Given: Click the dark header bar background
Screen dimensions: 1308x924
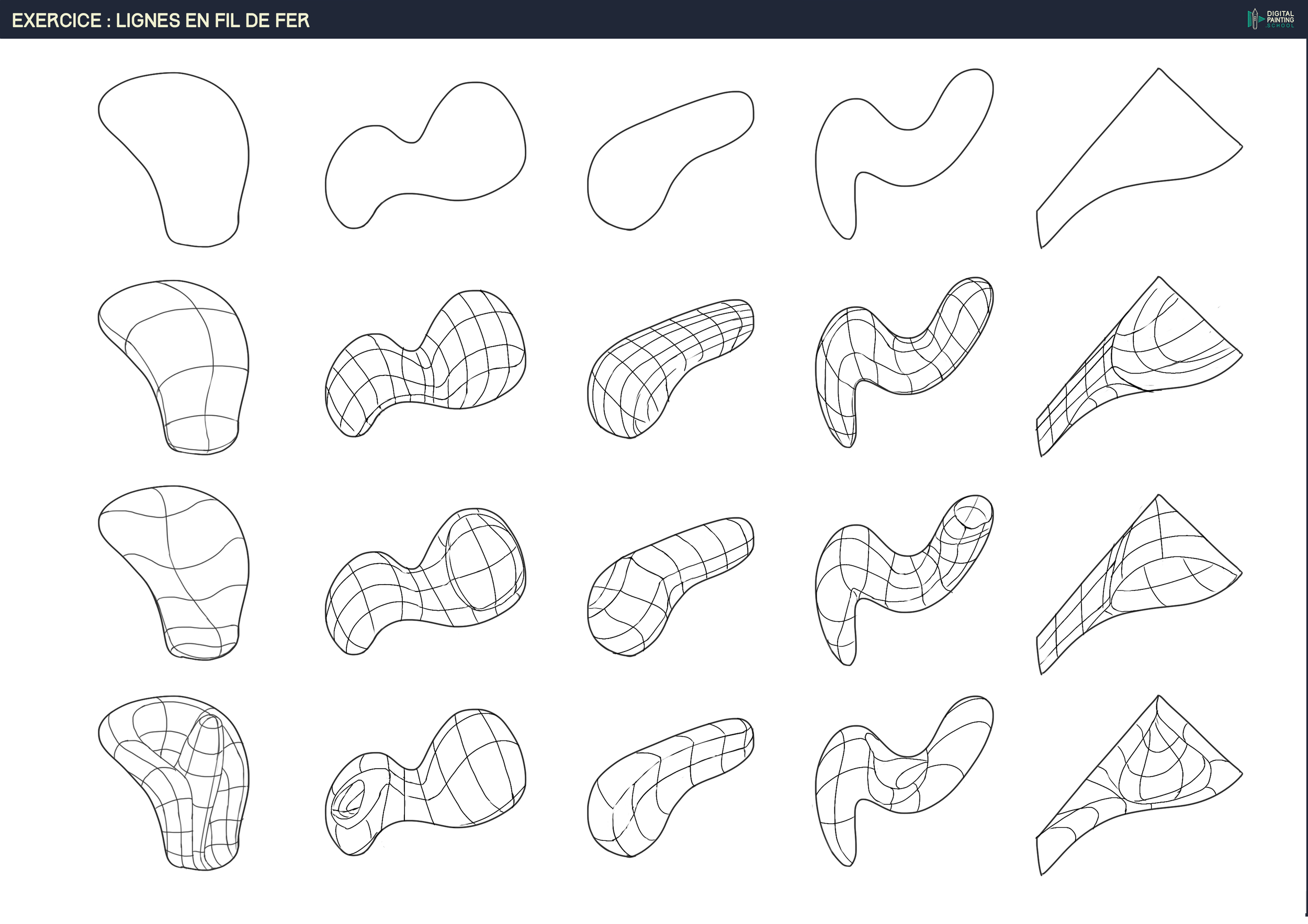Looking at the screenshot, I should tap(684, 19).
